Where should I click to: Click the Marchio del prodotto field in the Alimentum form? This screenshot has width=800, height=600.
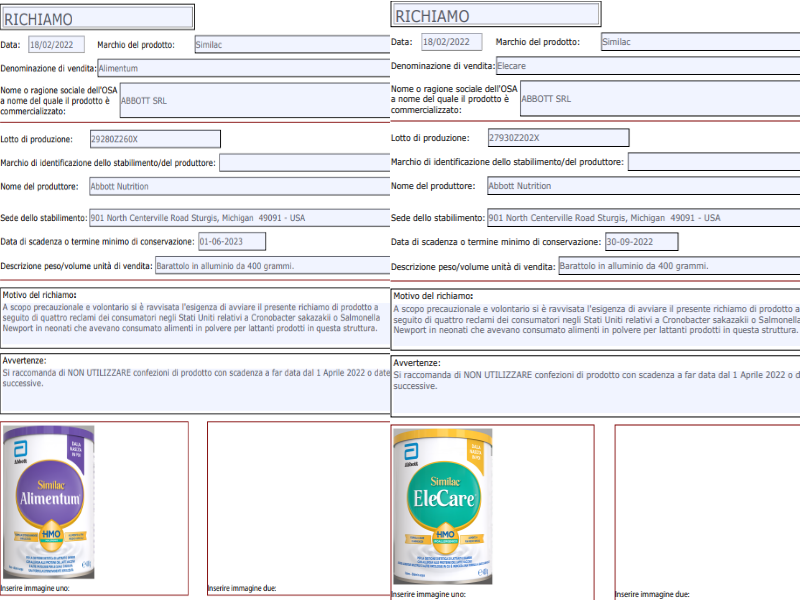pyautogui.click(x=292, y=44)
